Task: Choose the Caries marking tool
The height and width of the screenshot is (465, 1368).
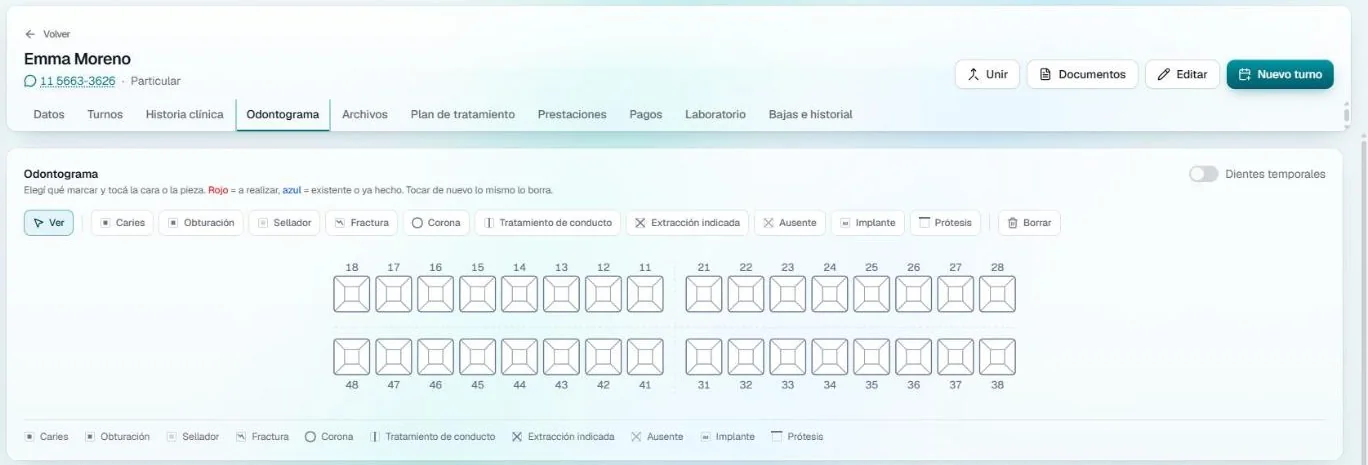Action: [122, 223]
